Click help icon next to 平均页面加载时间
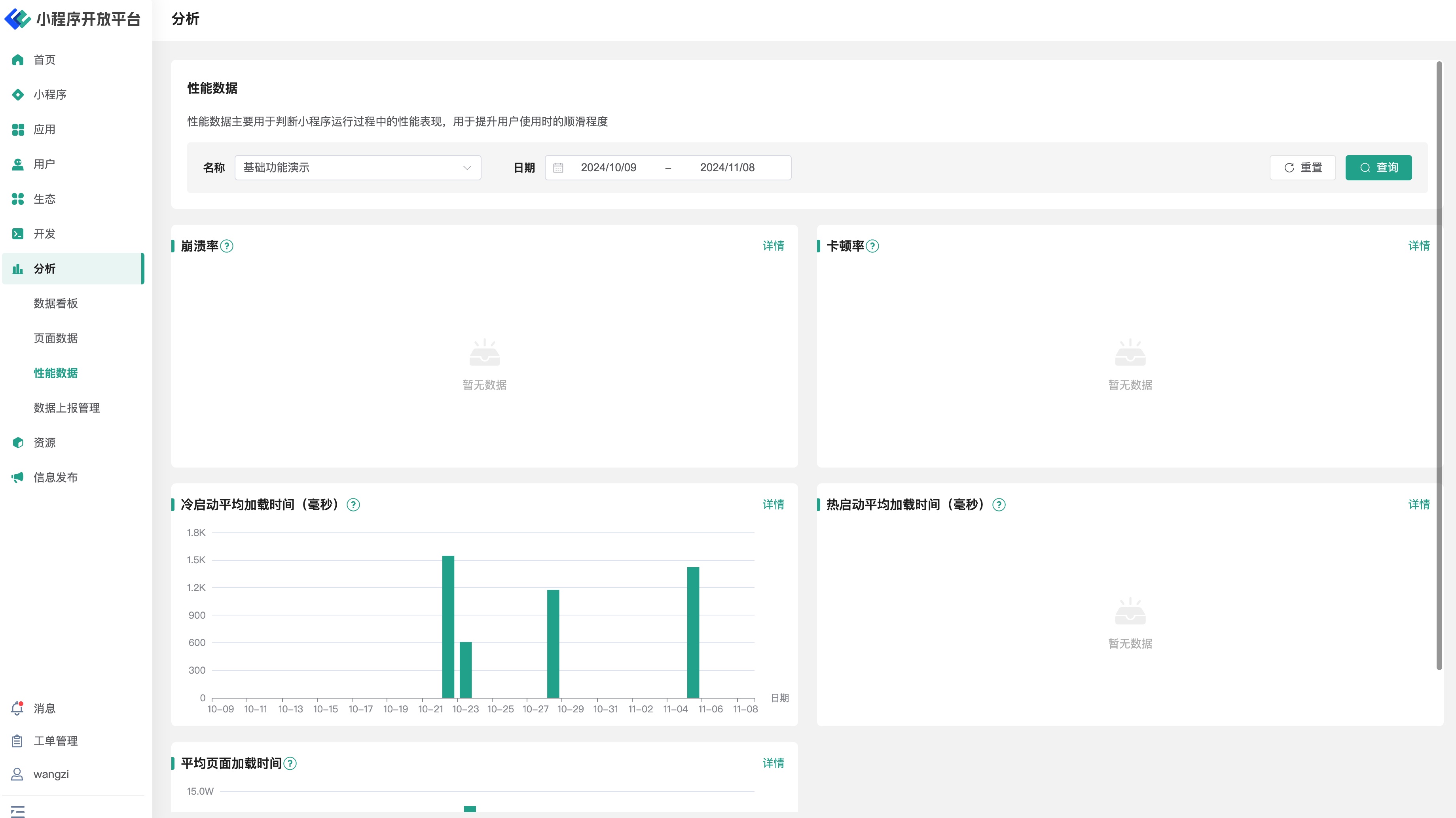The height and width of the screenshot is (818, 1456). coord(290,764)
